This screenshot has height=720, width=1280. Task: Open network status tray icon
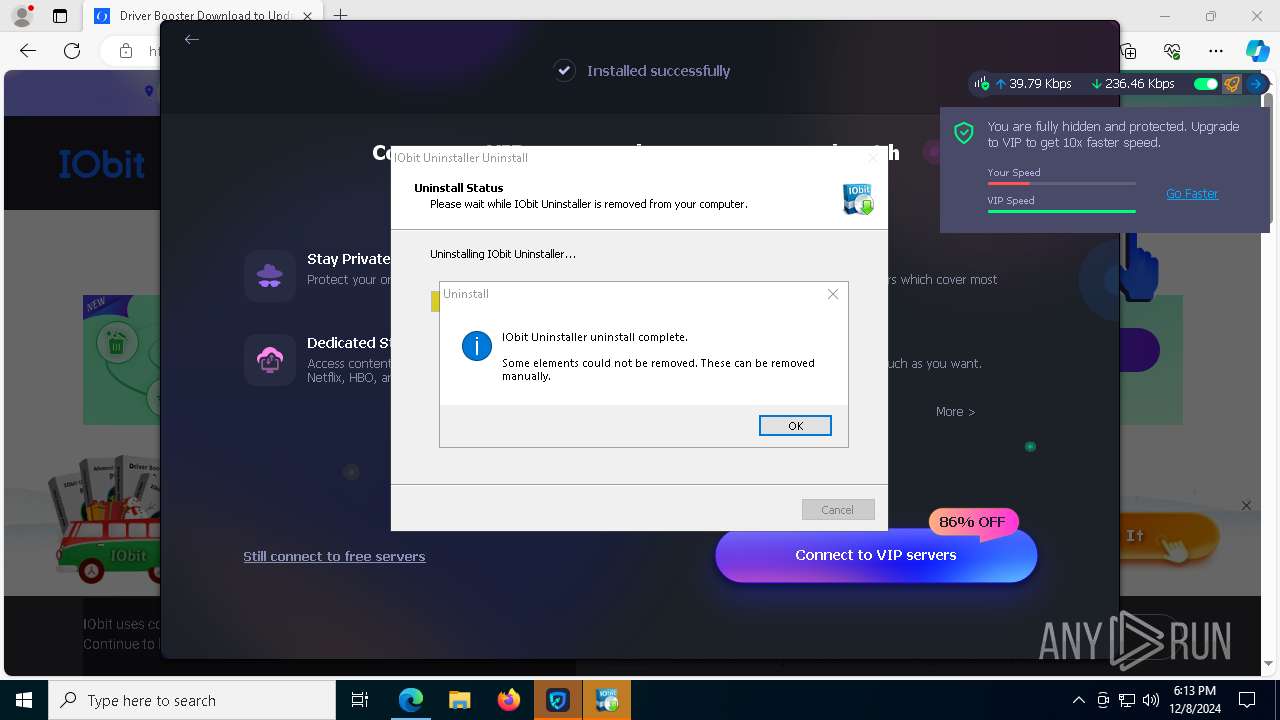click(x=1127, y=700)
